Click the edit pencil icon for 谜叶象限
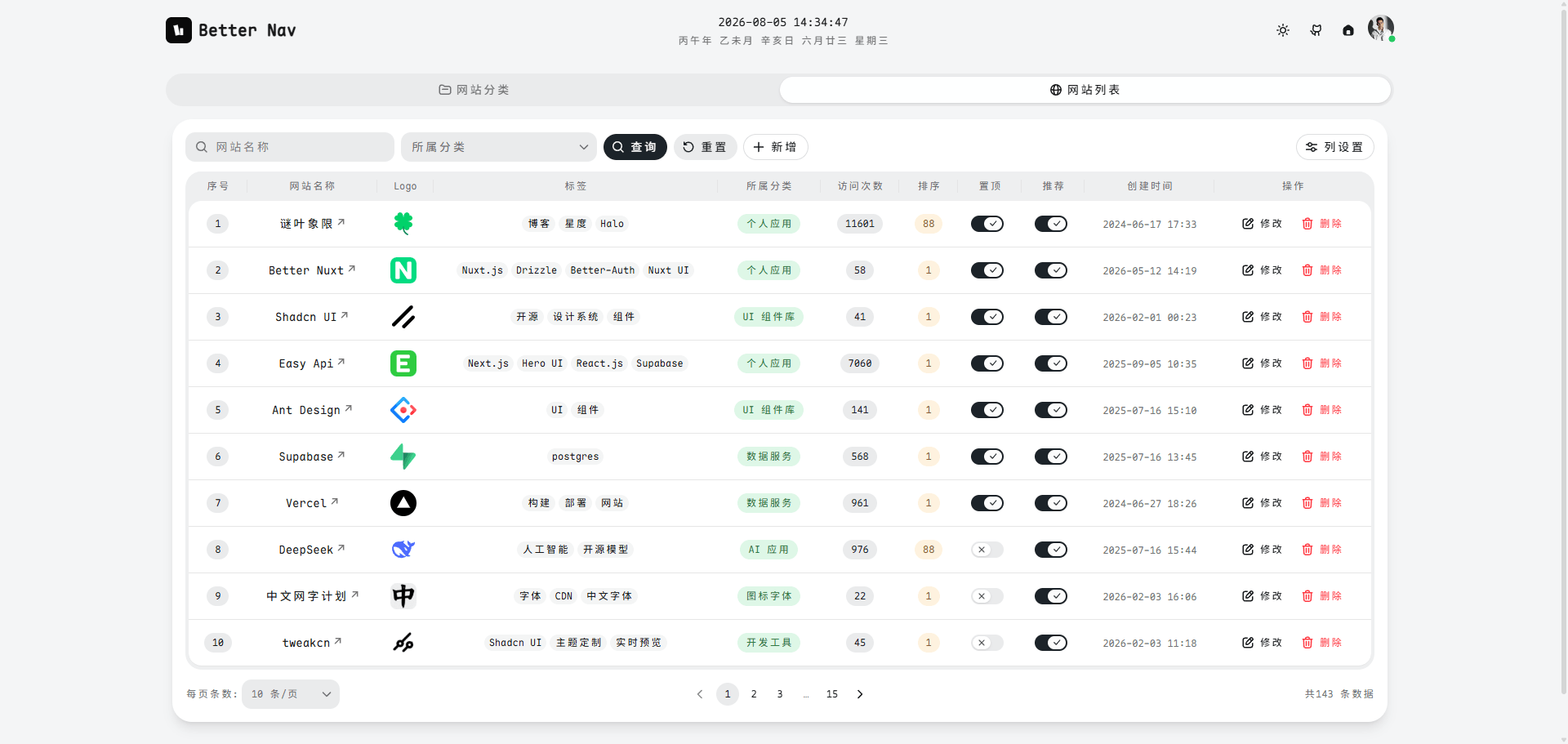 point(1248,224)
